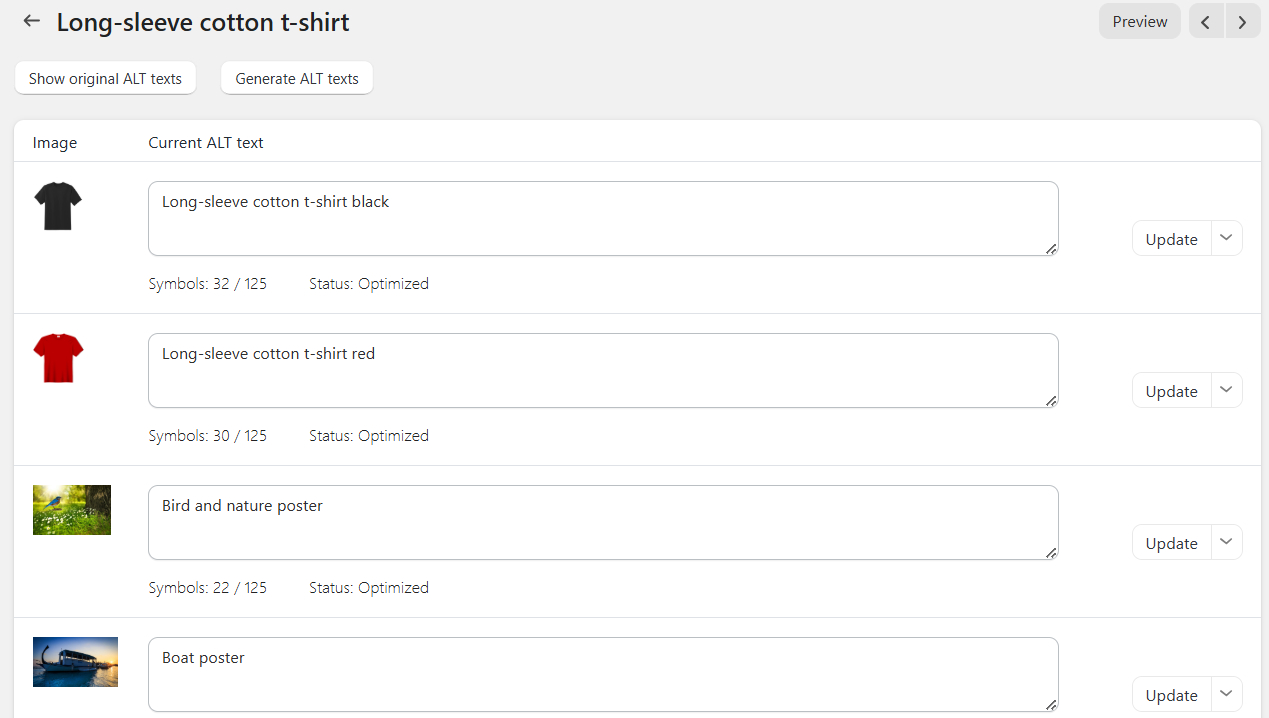
Task: Show original ALT texts
Action: point(105,78)
